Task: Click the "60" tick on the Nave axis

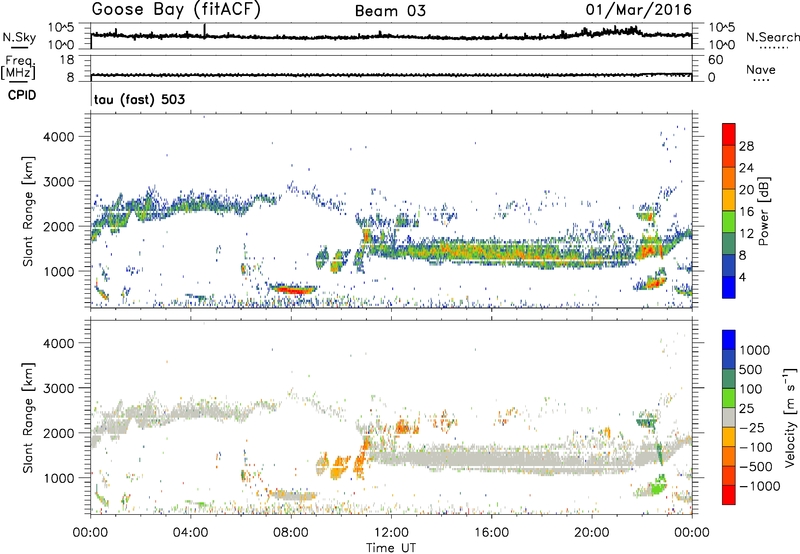Action: (x=715, y=60)
